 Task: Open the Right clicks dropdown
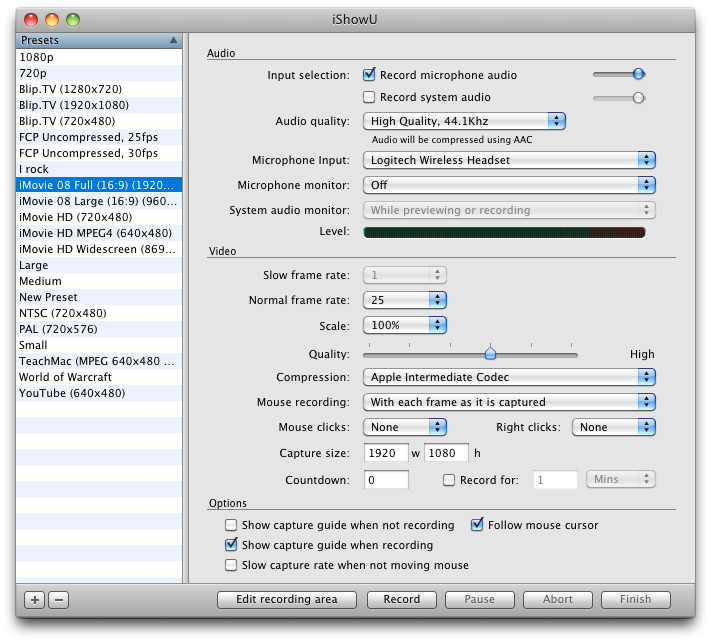click(613, 427)
